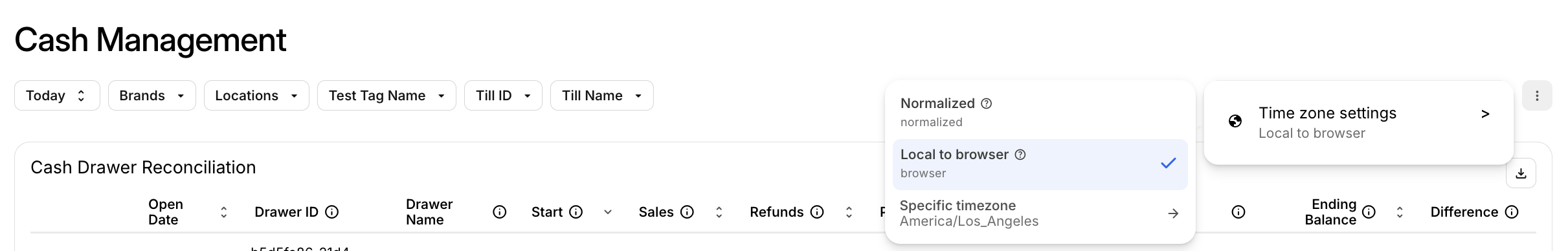
Task: Open the Test Tag Name filter
Action: pos(386,96)
